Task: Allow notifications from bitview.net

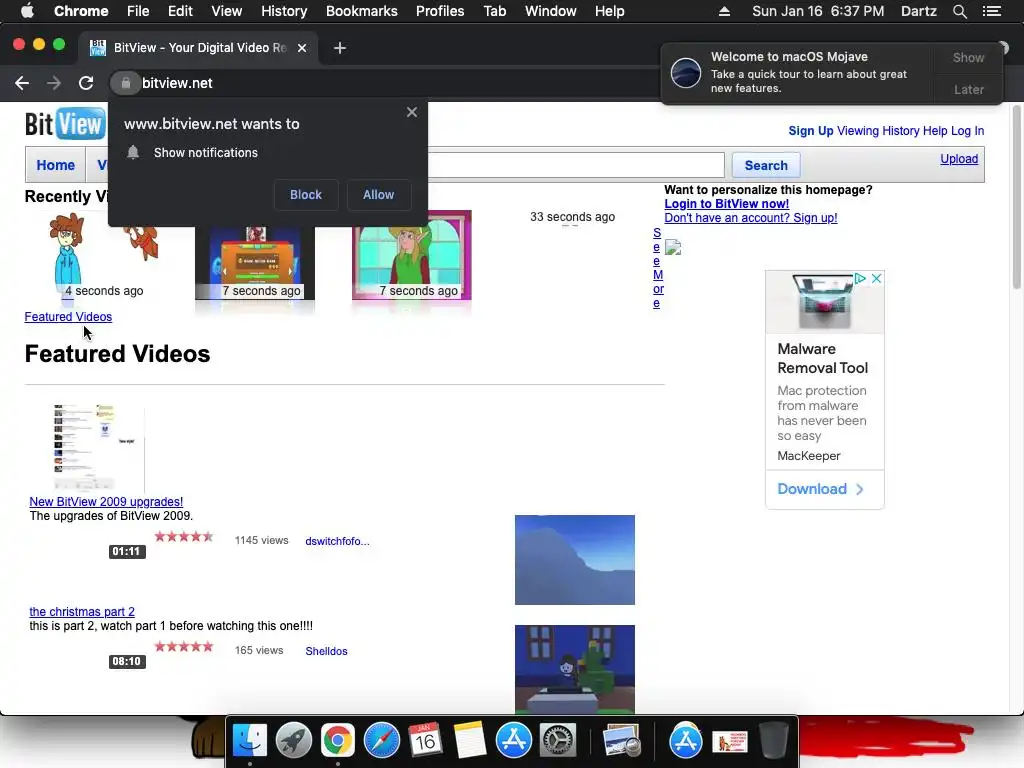Action: click(x=378, y=195)
